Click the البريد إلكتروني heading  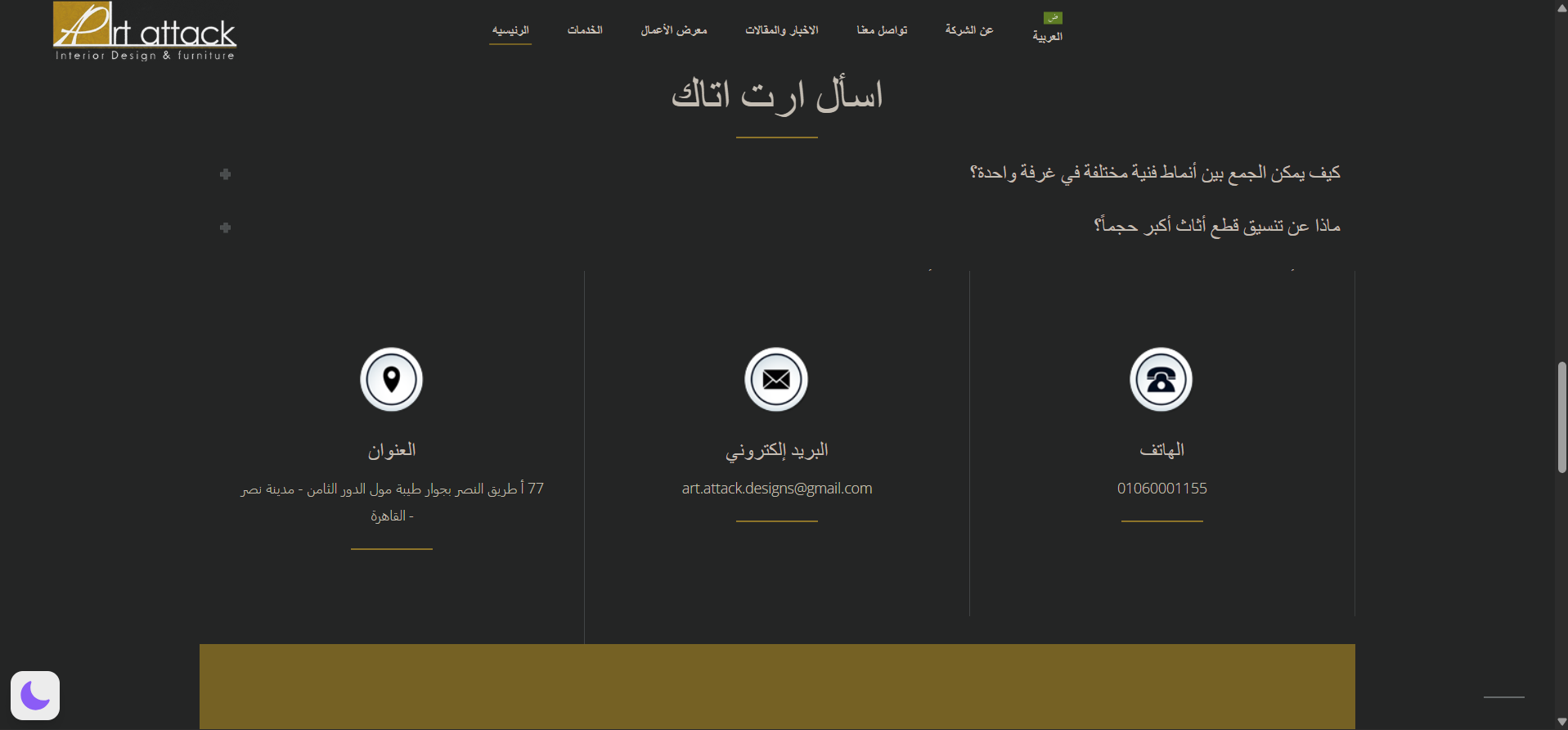pyautogui.click(x=777, y=450)
